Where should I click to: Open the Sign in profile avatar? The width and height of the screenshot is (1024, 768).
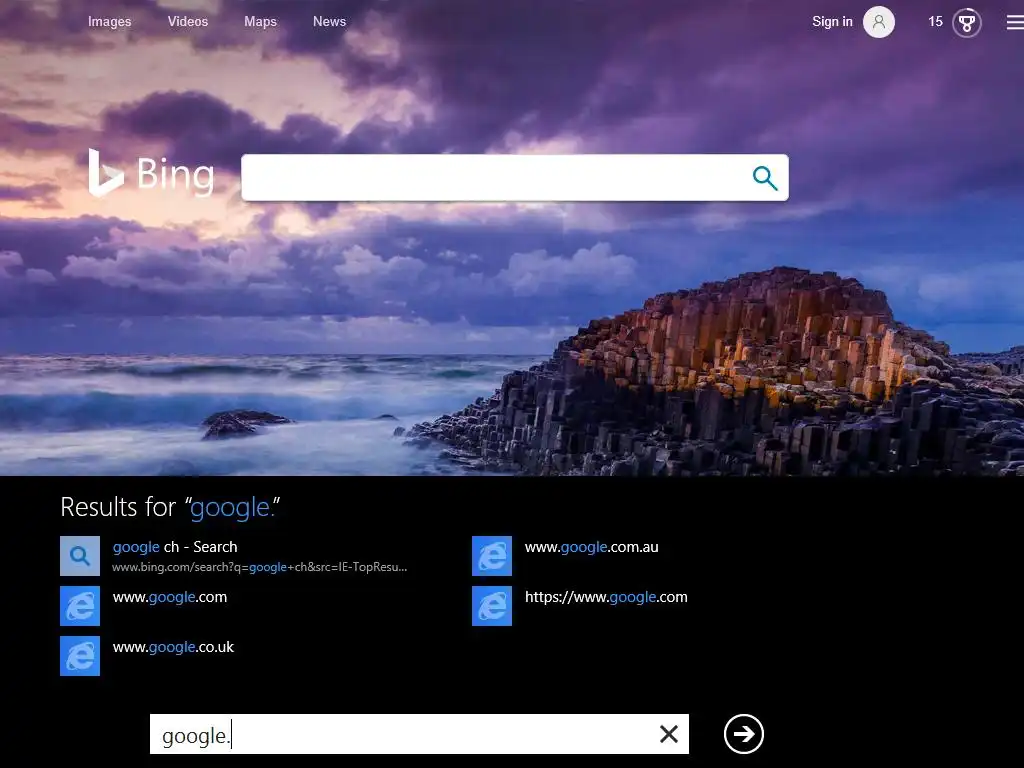[x=878, y=22]
